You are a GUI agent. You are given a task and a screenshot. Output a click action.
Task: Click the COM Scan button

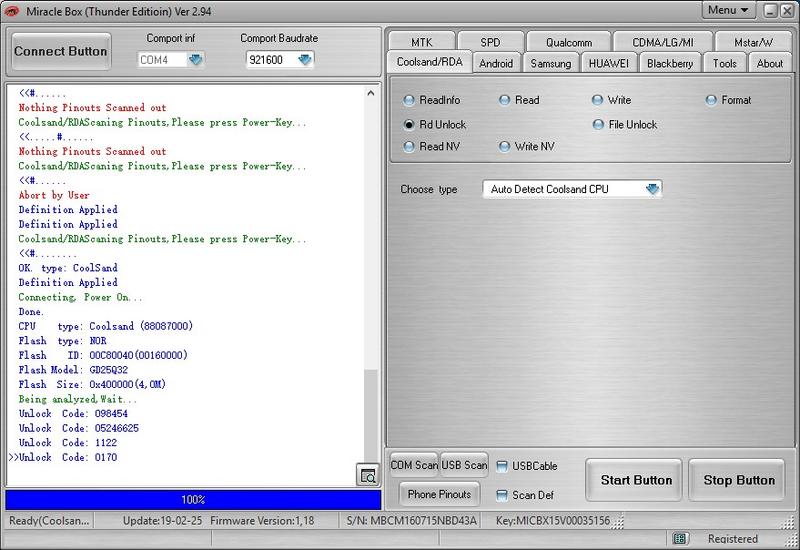(414, 465)
